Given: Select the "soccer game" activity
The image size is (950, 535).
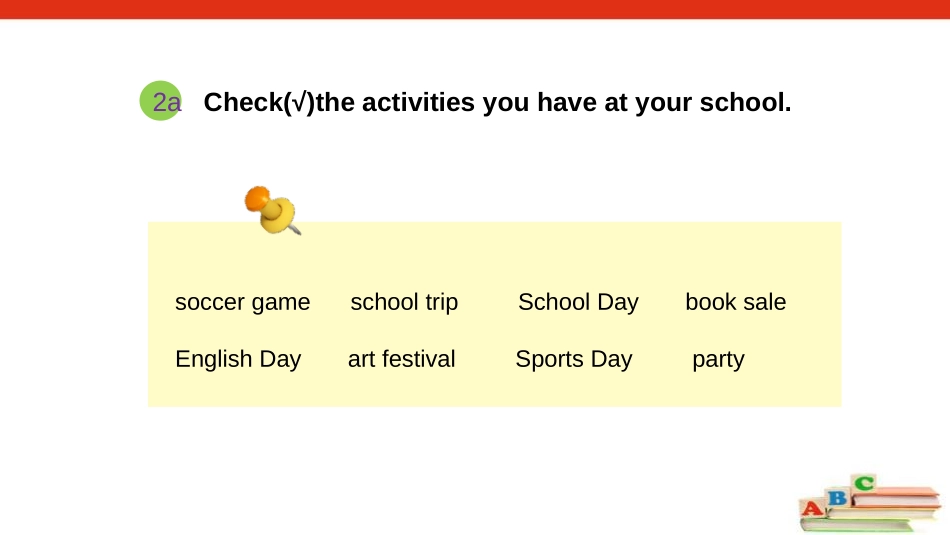Looking at the screenshot, I should pyautogui.click(x=242, y=302).
